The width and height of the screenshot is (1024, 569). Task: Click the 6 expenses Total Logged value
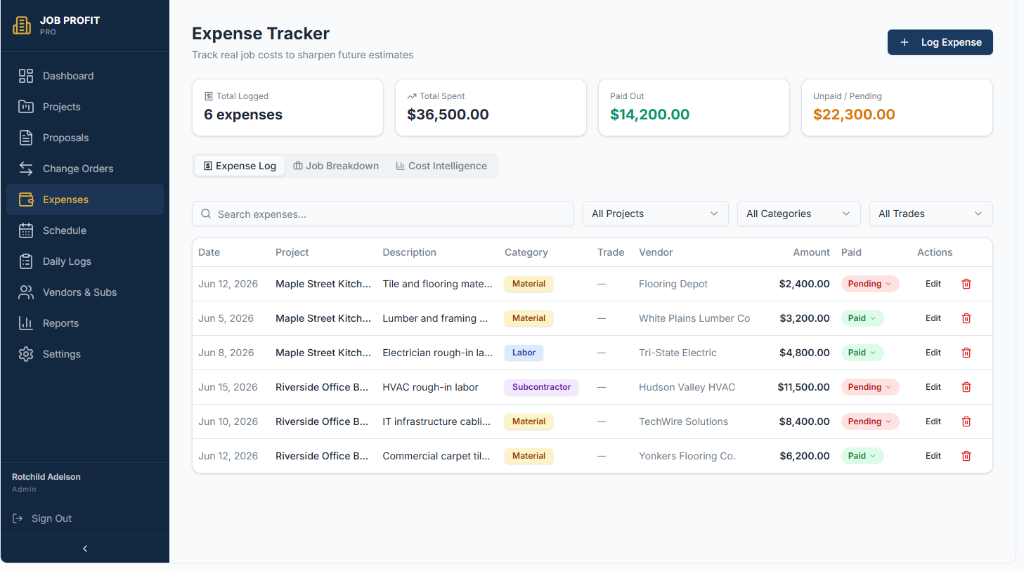tap(243, 114)
